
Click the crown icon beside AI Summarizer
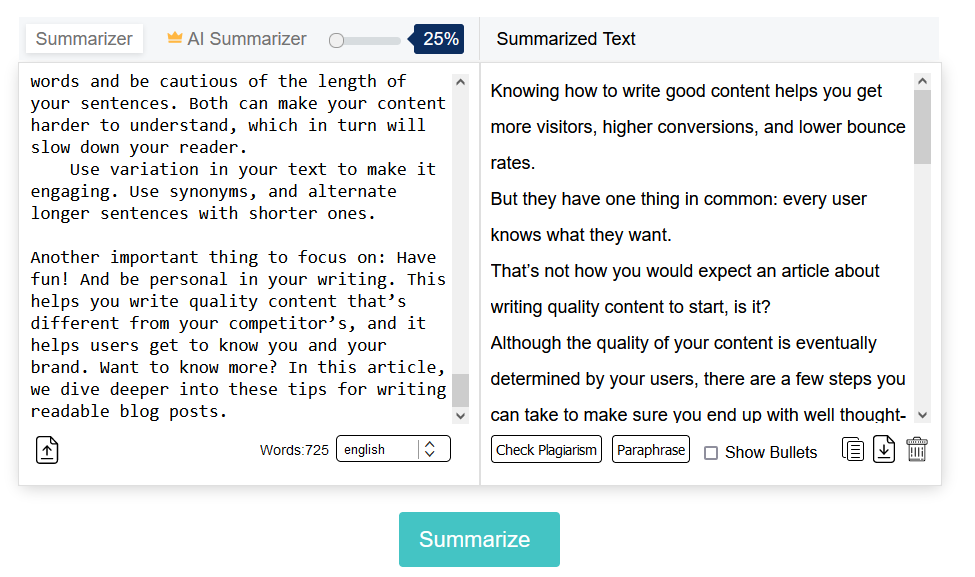[x=175, y=38]
